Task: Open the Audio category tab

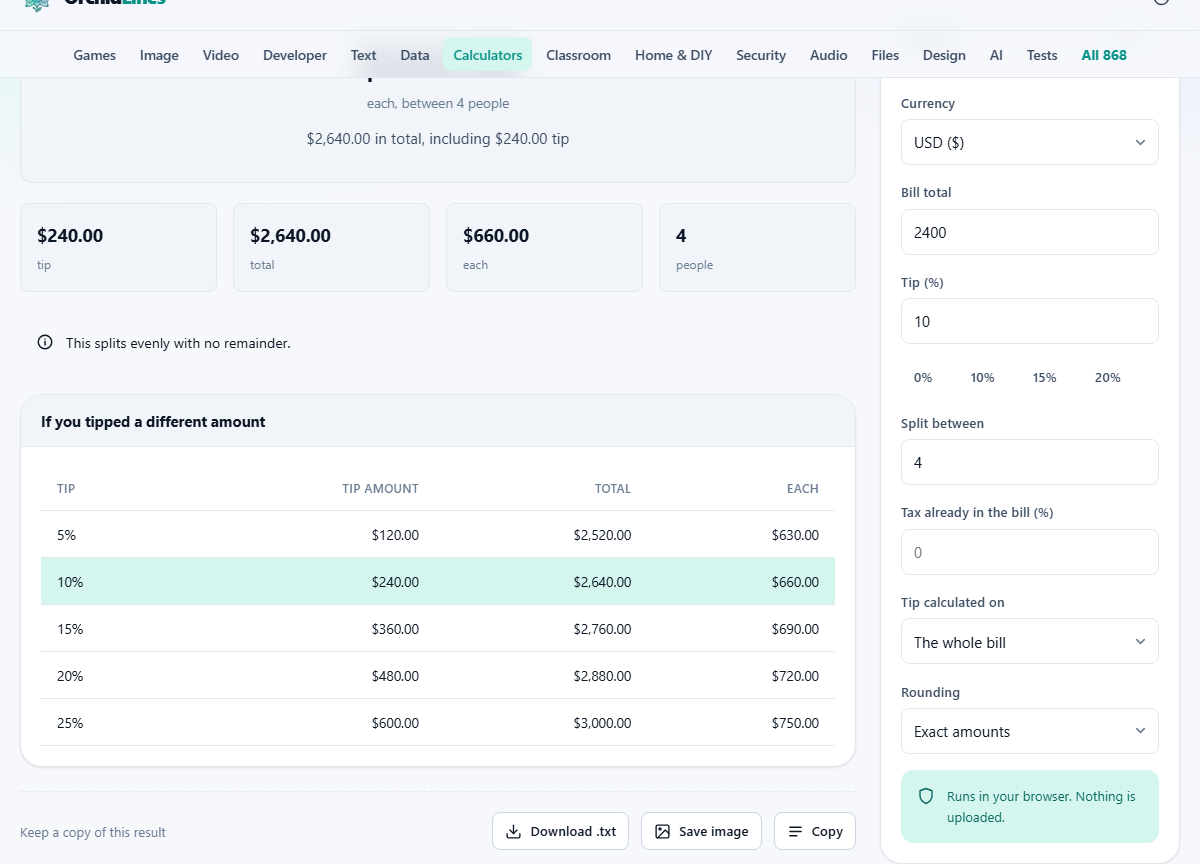Action: click(x=829, y=55)
